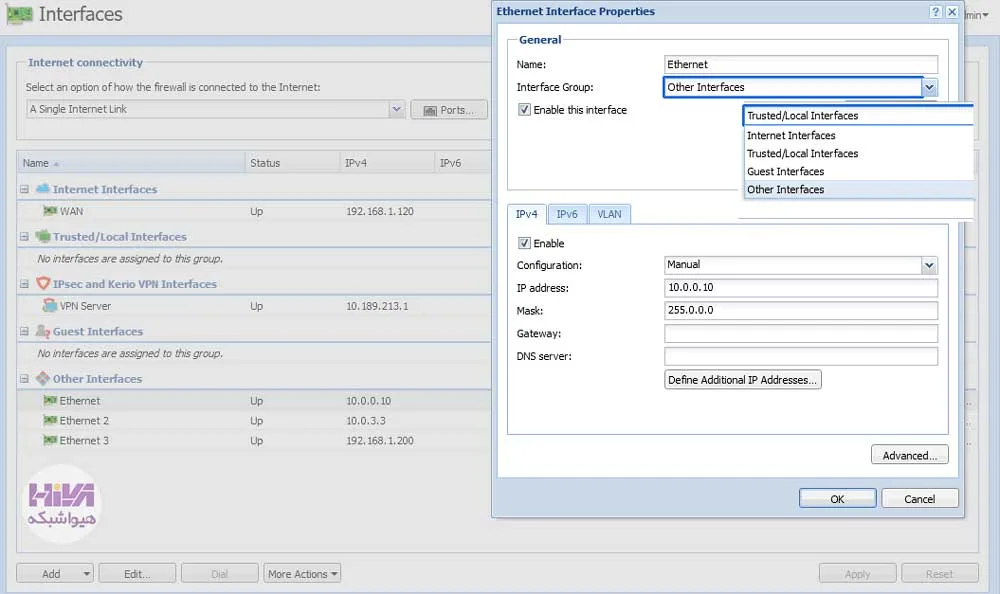Click Define Additional IP Addresses...
Screen dimensions: 1000x594
pyautogui.click(x=742, y=380)
